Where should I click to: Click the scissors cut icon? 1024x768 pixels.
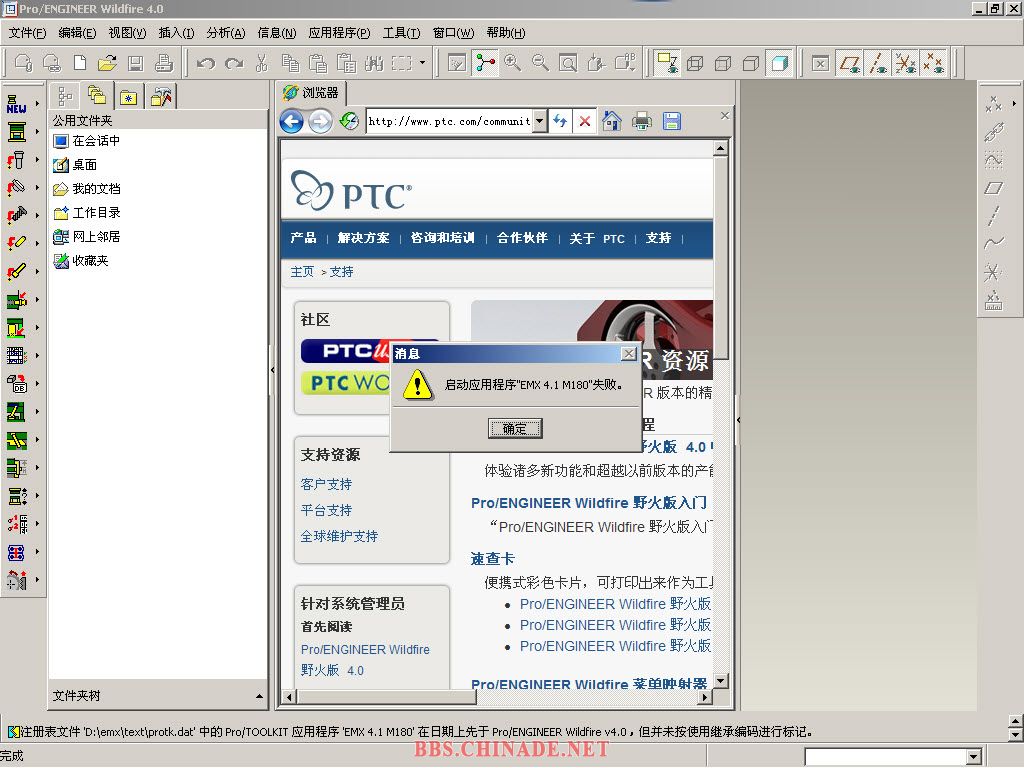coord(262,63)
